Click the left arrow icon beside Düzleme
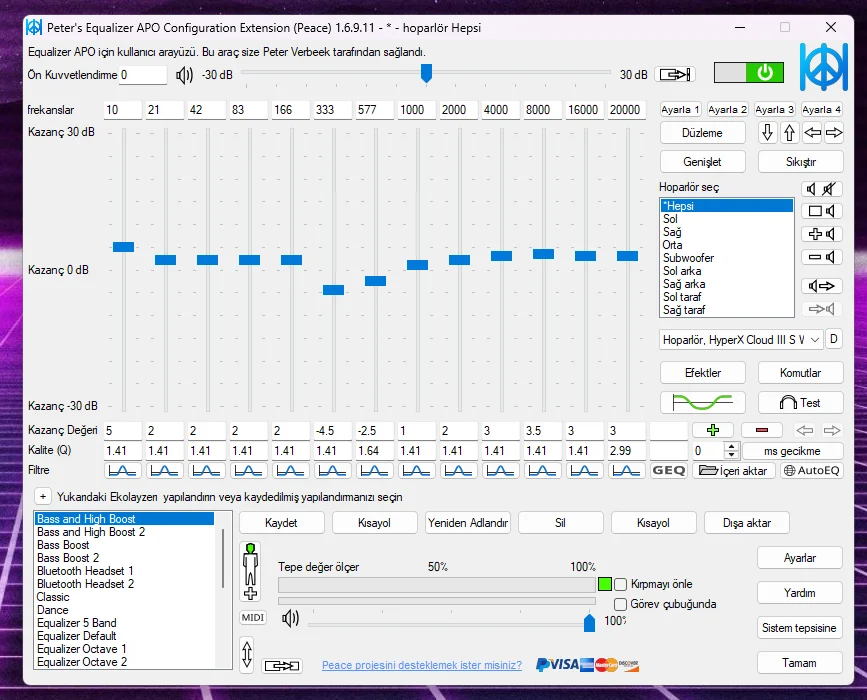The width and height of the screenshot is (867, 700). (x=812, y=133)
